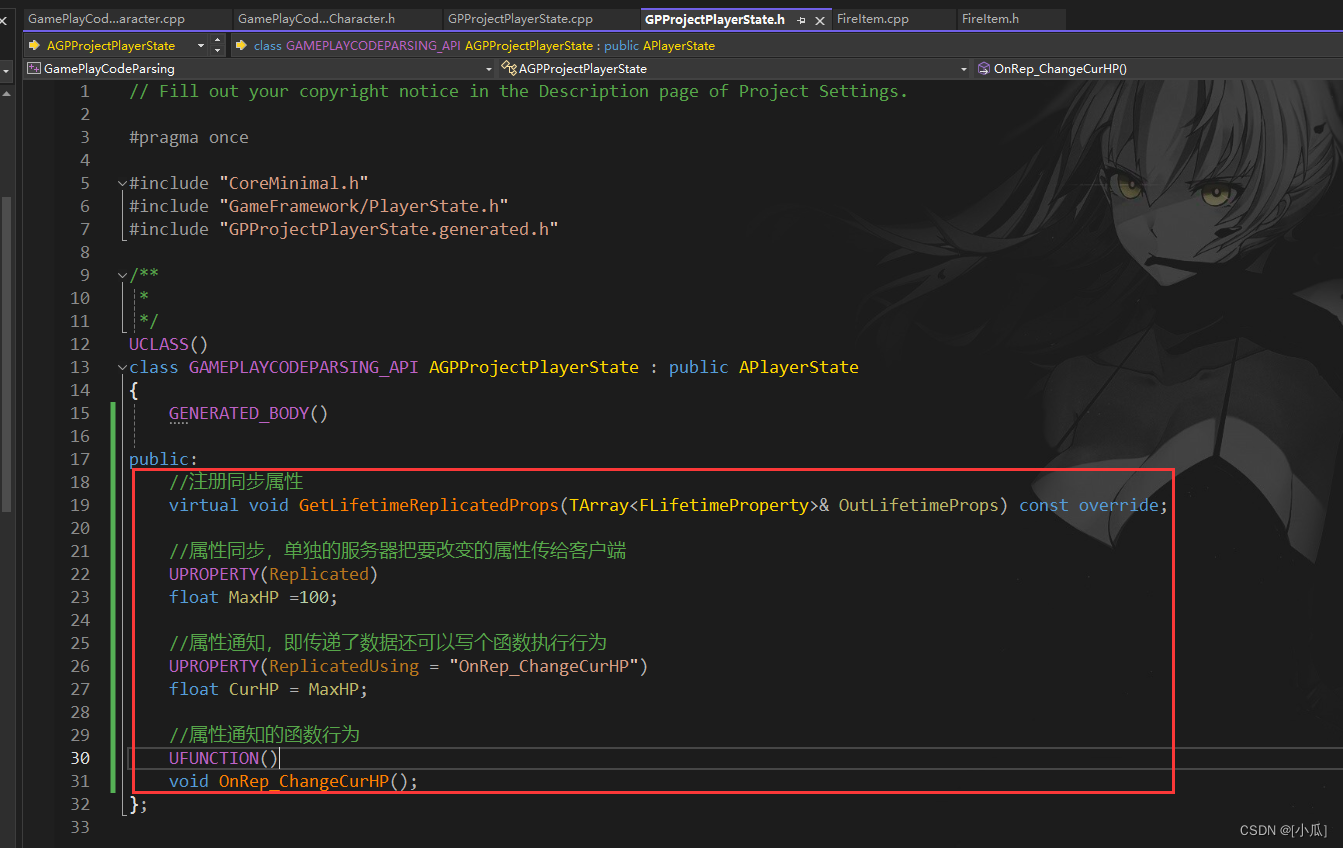This screenshot has width=1343, height=848.
Task: Click the left panel vertical scrollbar thumb
Action: (6, 353)
